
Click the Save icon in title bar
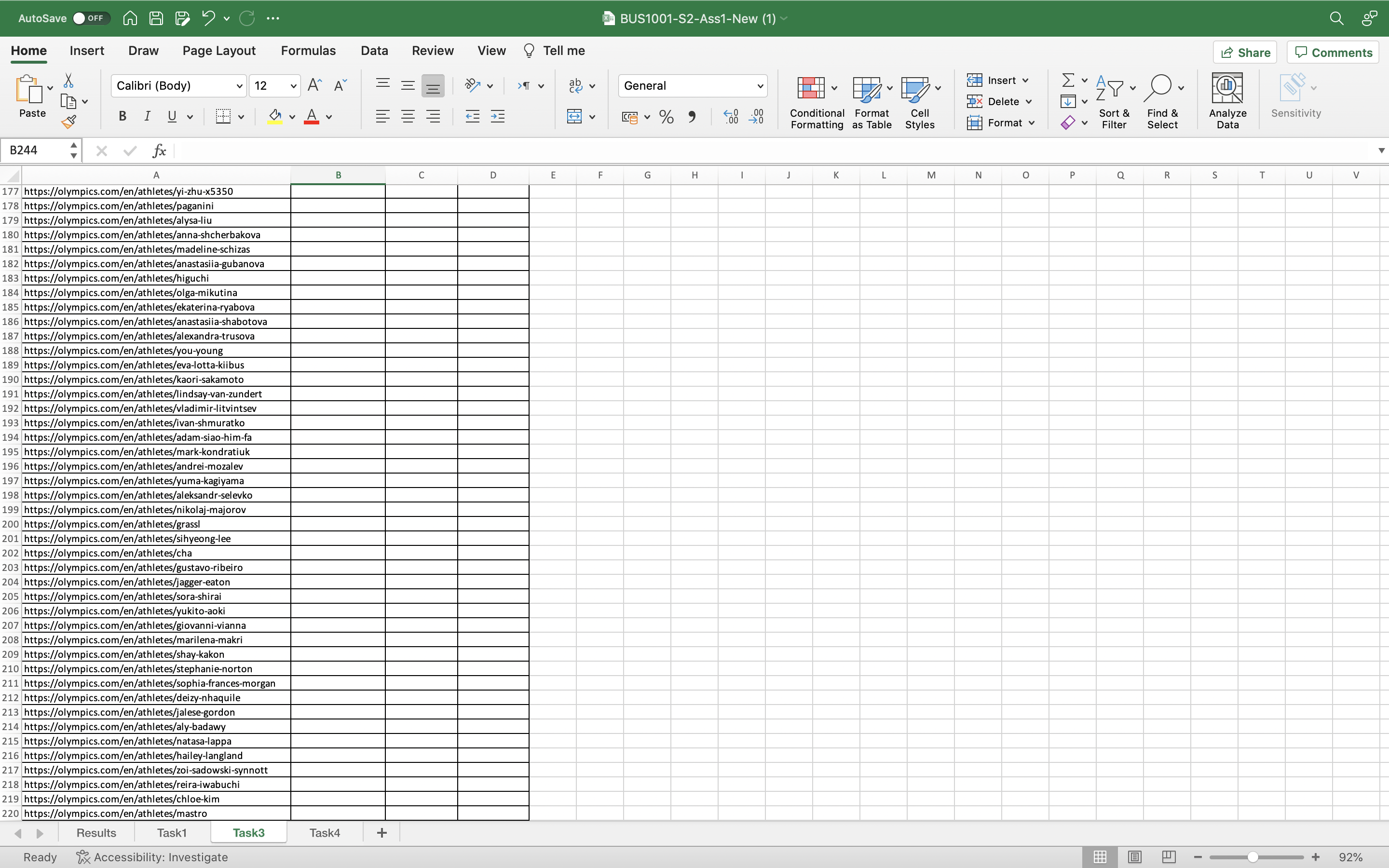pyautogui.click(x=156, y=18)
